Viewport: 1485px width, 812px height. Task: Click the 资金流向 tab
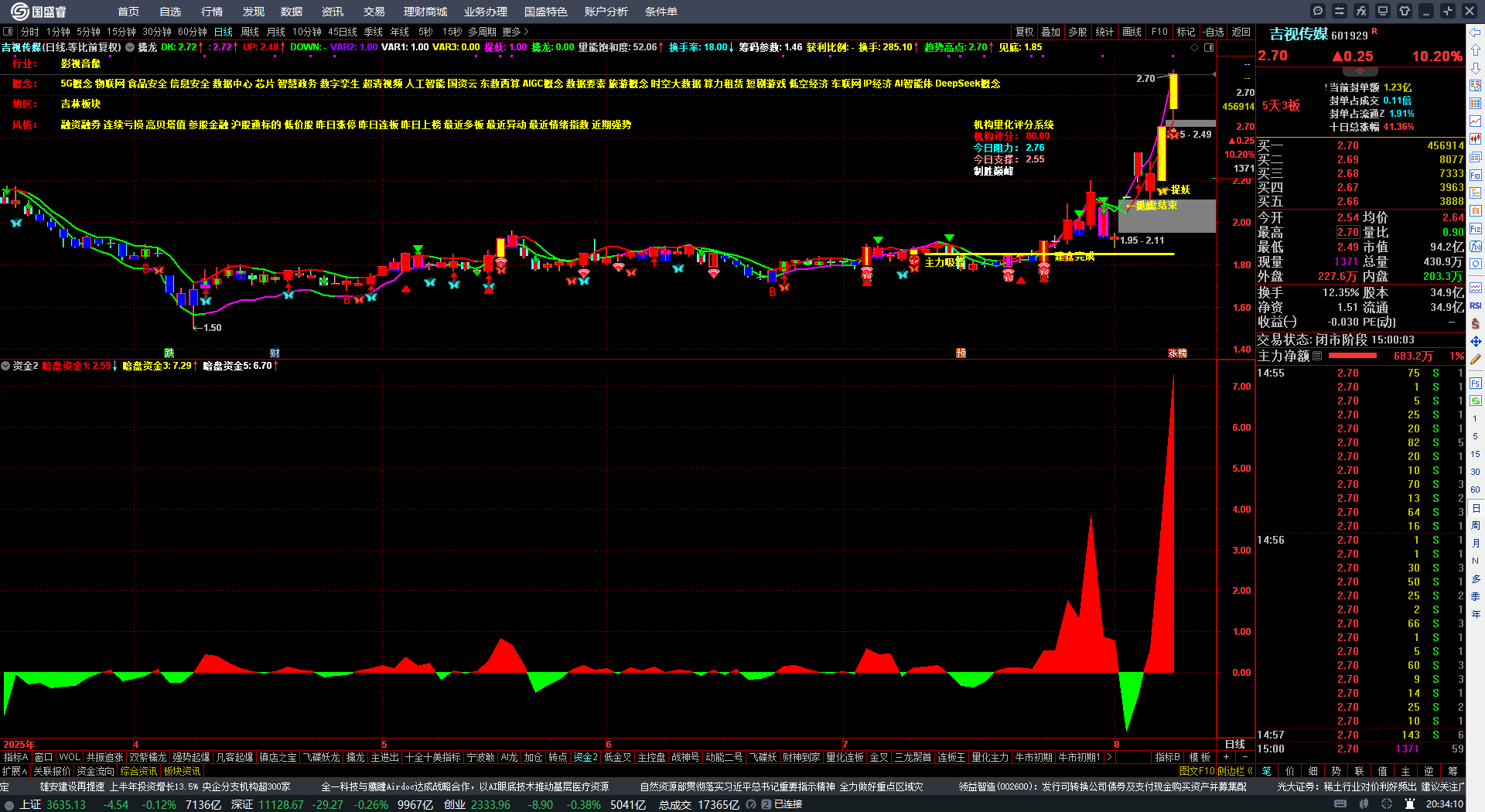pos(95,771)
